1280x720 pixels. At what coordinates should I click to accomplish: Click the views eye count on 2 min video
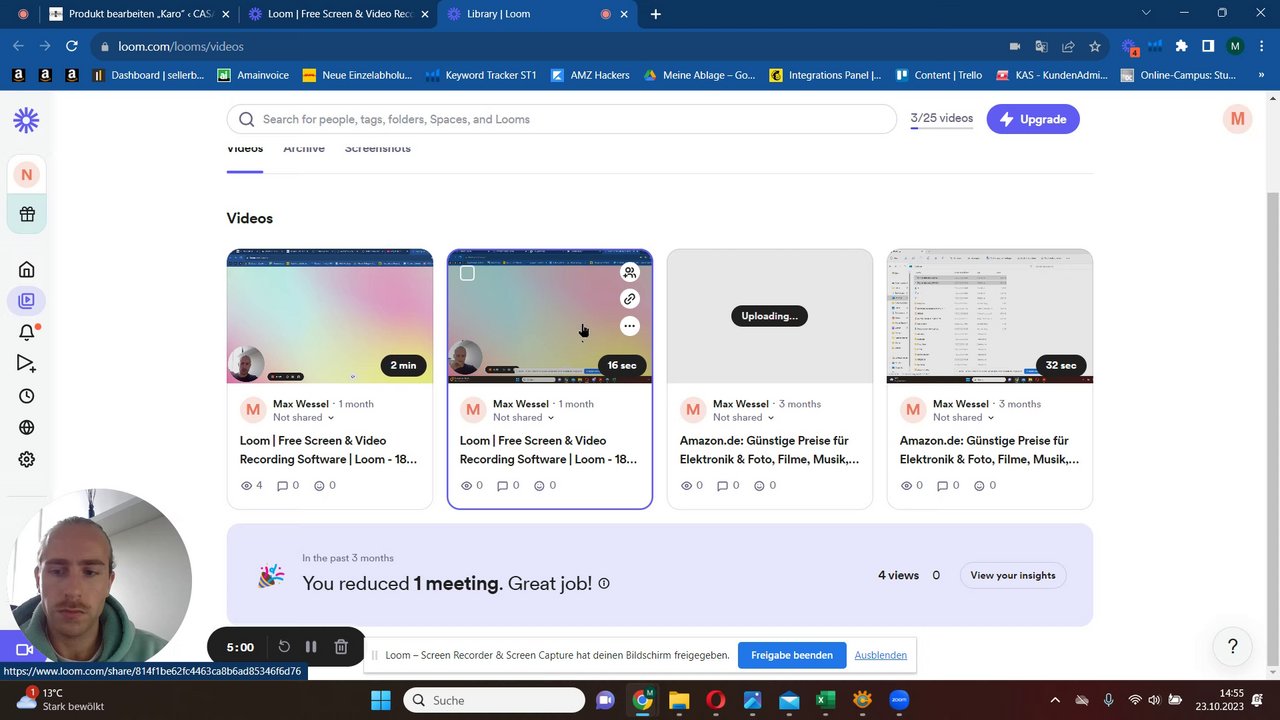[252, 485]
